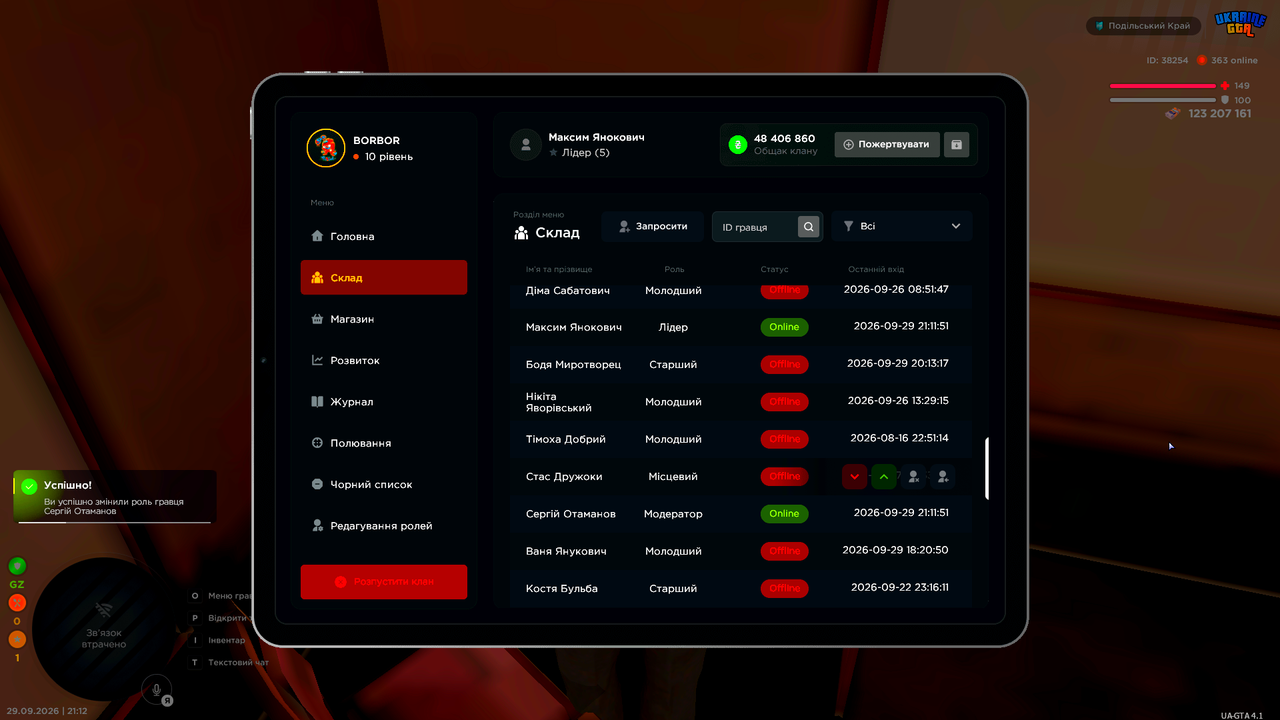
Task: Go to the Розвиток section
Action: (x=384, y=360)
